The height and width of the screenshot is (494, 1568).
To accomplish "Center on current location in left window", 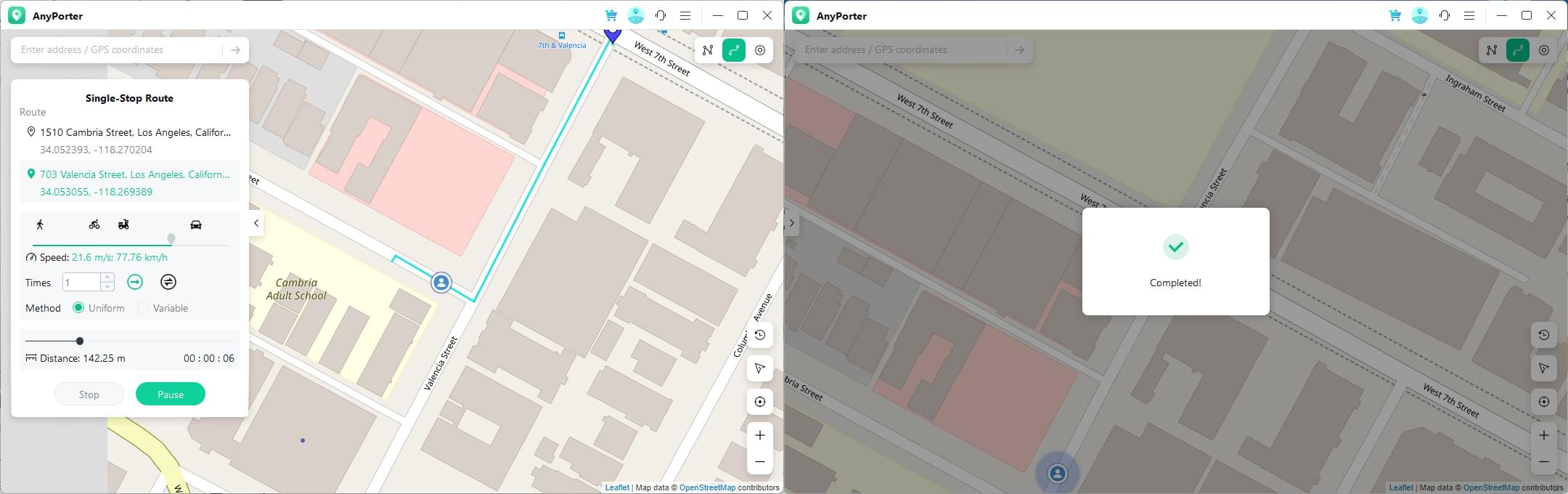I will pos(760,402).
